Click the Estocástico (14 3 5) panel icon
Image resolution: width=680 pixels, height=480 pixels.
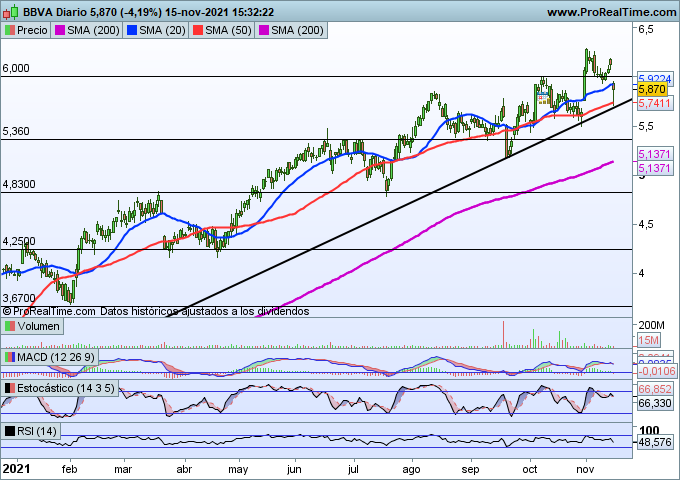10,388
